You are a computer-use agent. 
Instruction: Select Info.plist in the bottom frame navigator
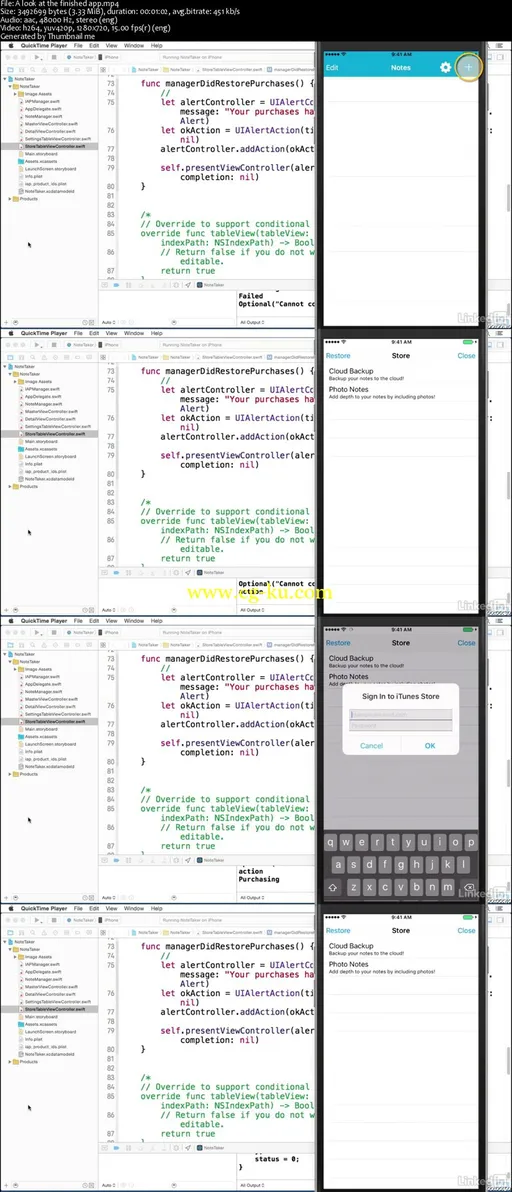pos(31,1038)
